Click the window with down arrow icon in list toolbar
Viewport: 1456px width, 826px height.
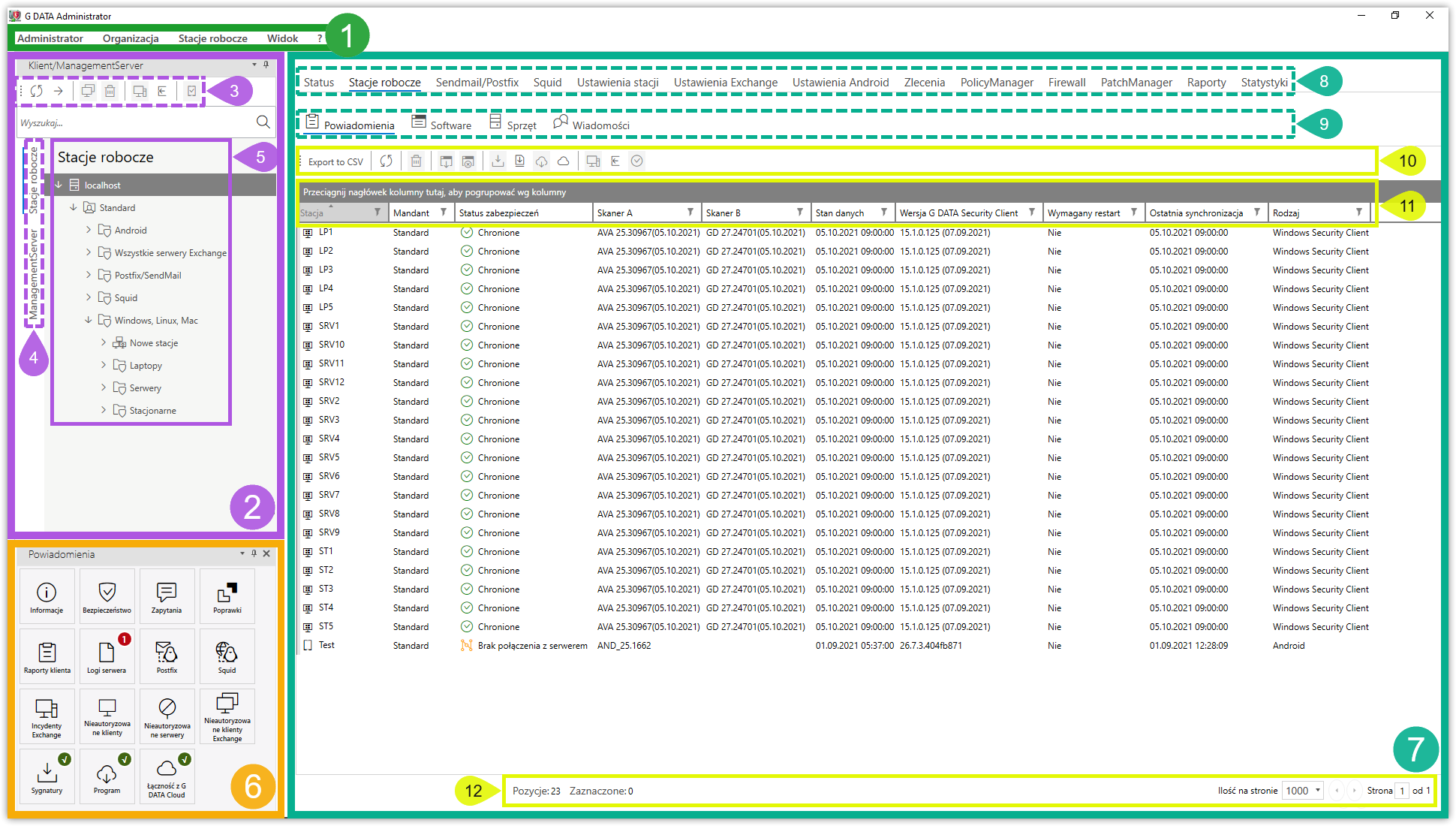pyautogui.click(x=446, y=161)
